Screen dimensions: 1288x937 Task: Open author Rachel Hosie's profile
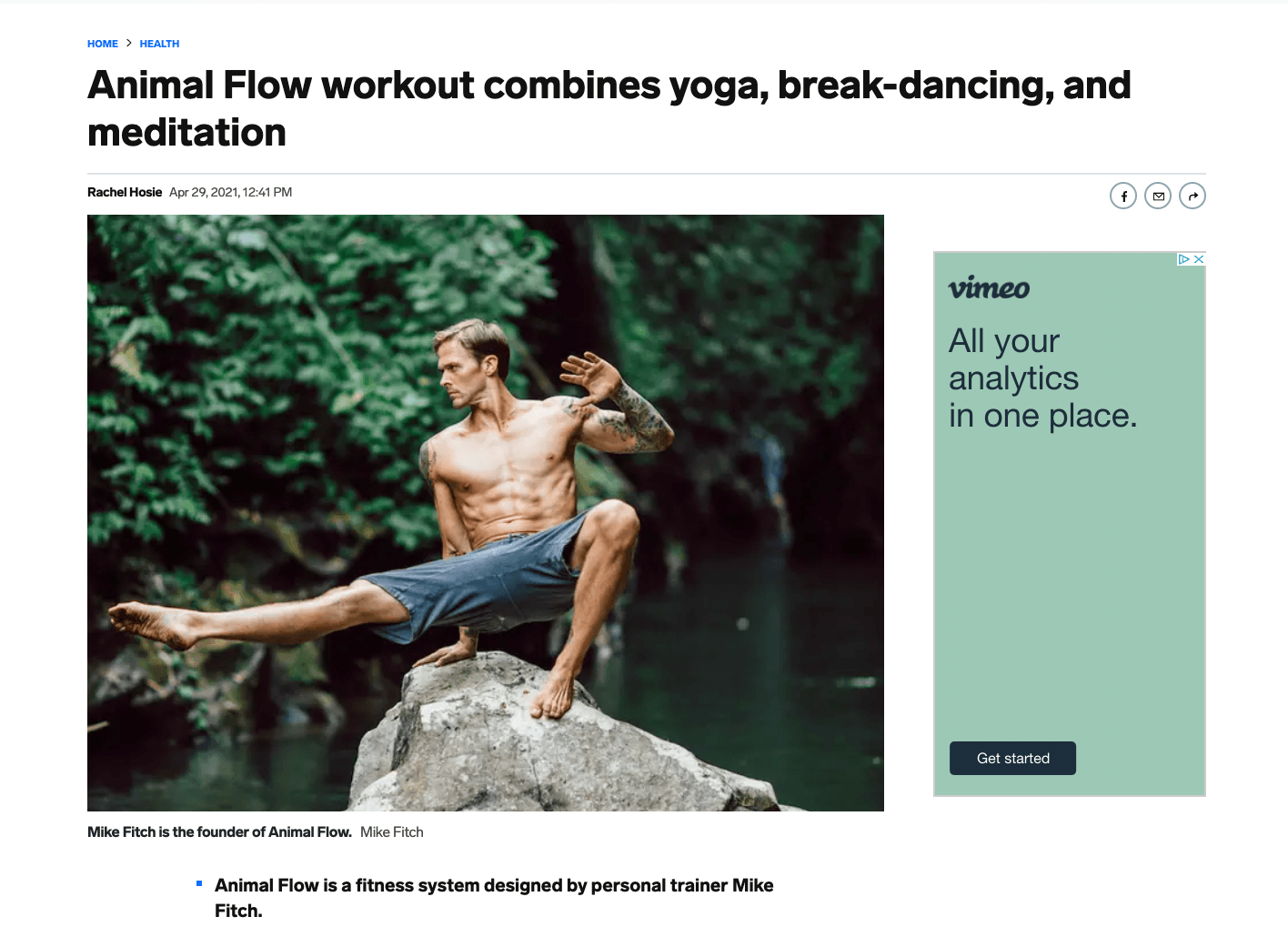[x=125, y=192]
